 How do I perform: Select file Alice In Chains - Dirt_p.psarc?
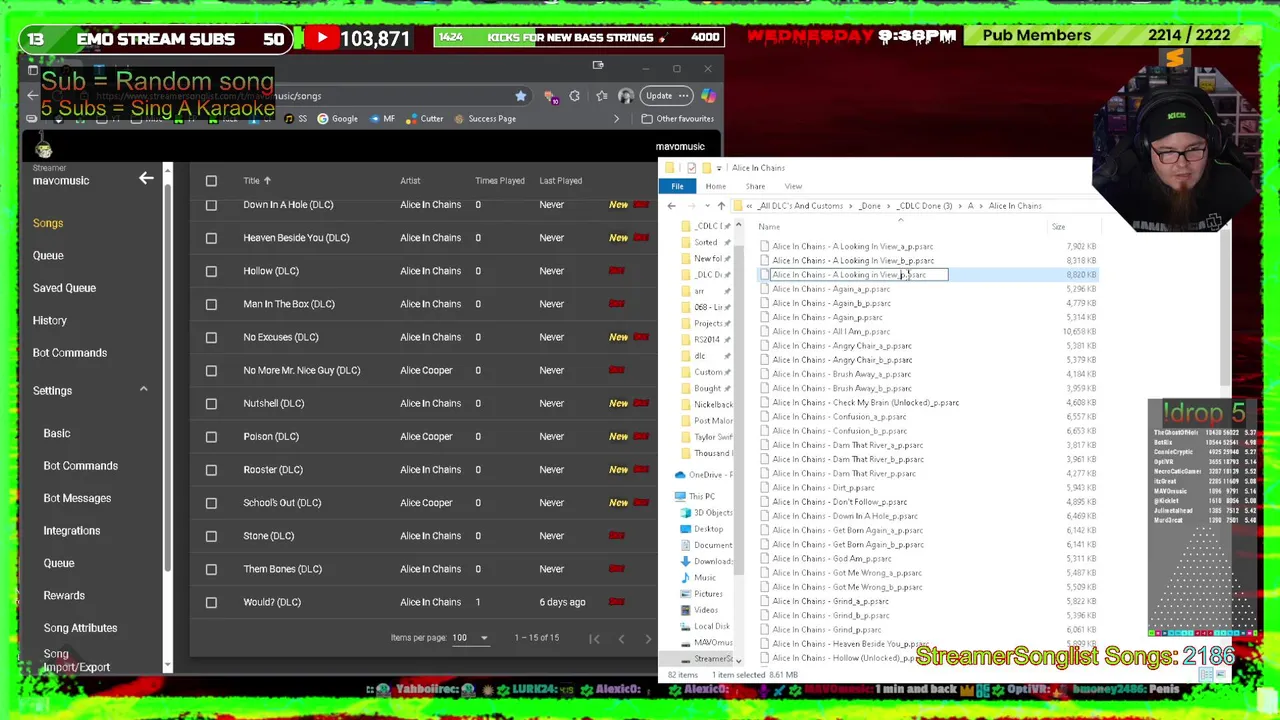(823, 488)
